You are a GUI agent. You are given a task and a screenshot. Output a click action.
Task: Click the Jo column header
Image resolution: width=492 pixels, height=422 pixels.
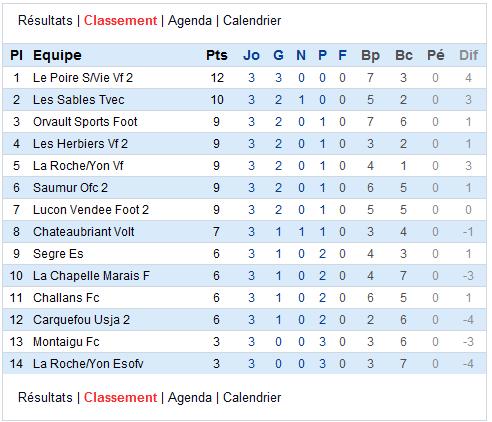point(251,55)
